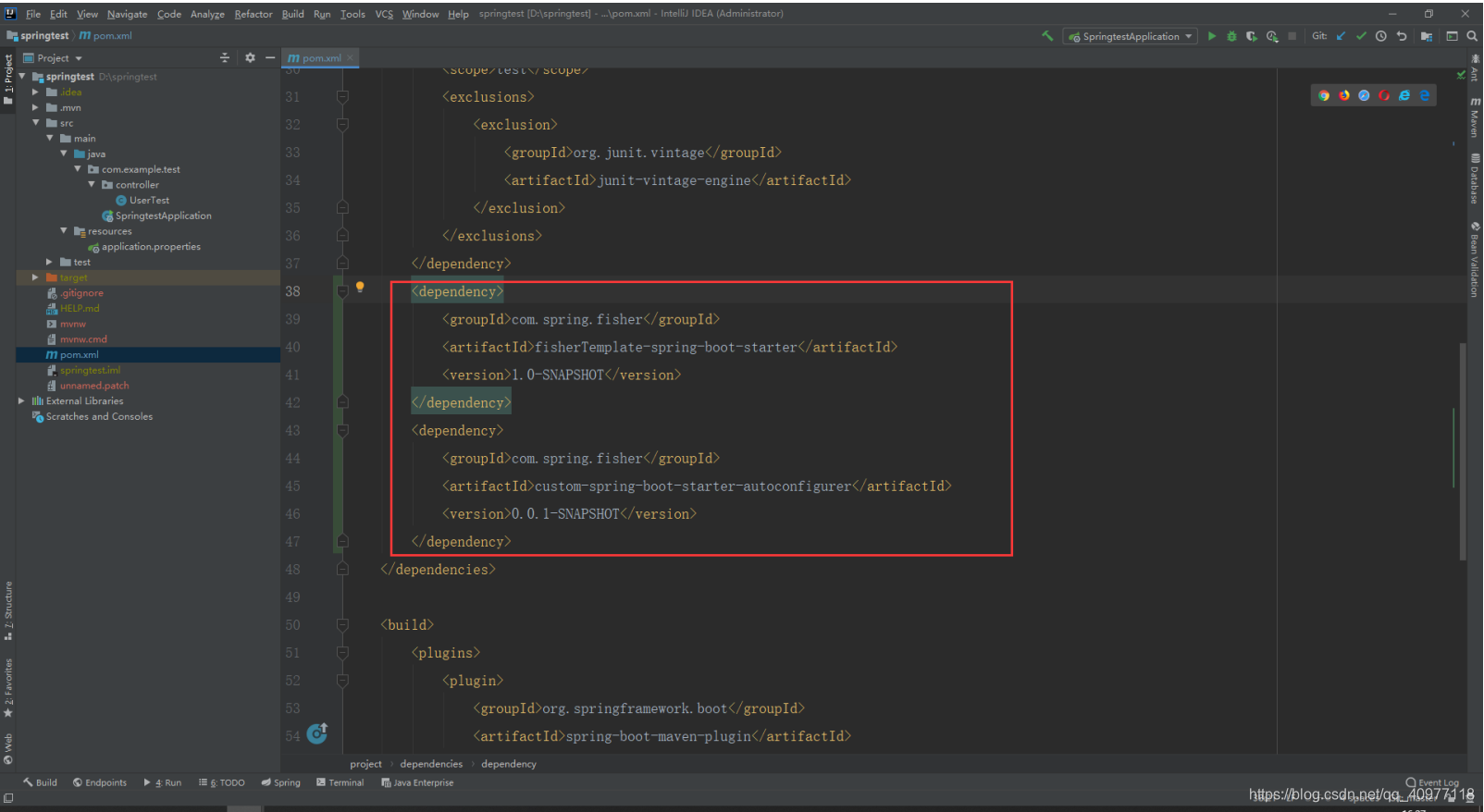Toggle the 1: Project tool window stripe
The height and width of the screenshot is (812, 1484).
pos(7,79)
